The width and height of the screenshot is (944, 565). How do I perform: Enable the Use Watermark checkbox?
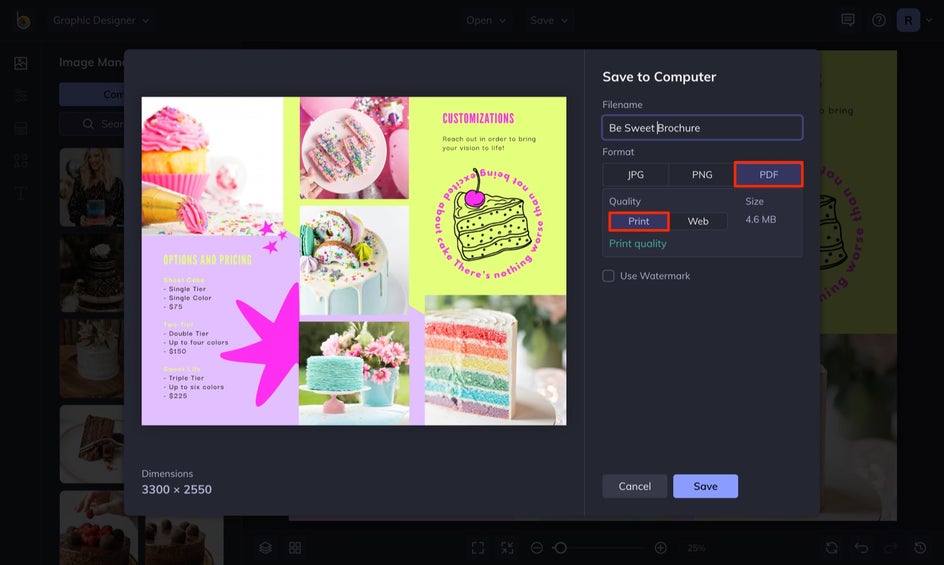click(x=609, y=276)
